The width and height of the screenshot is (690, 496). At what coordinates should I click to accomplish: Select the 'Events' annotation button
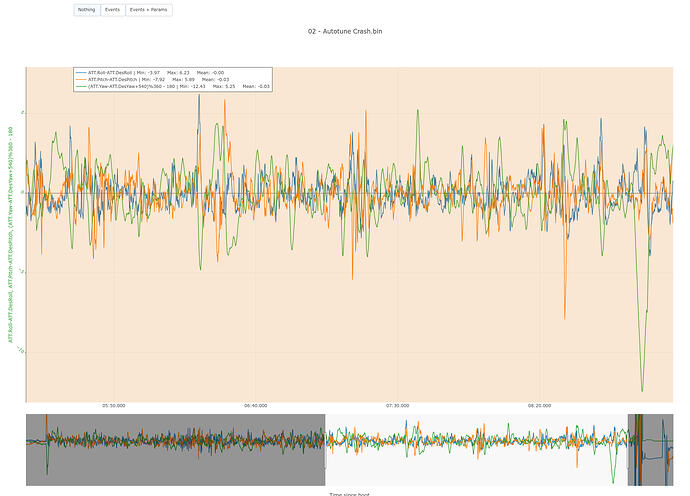click(113, 10)
